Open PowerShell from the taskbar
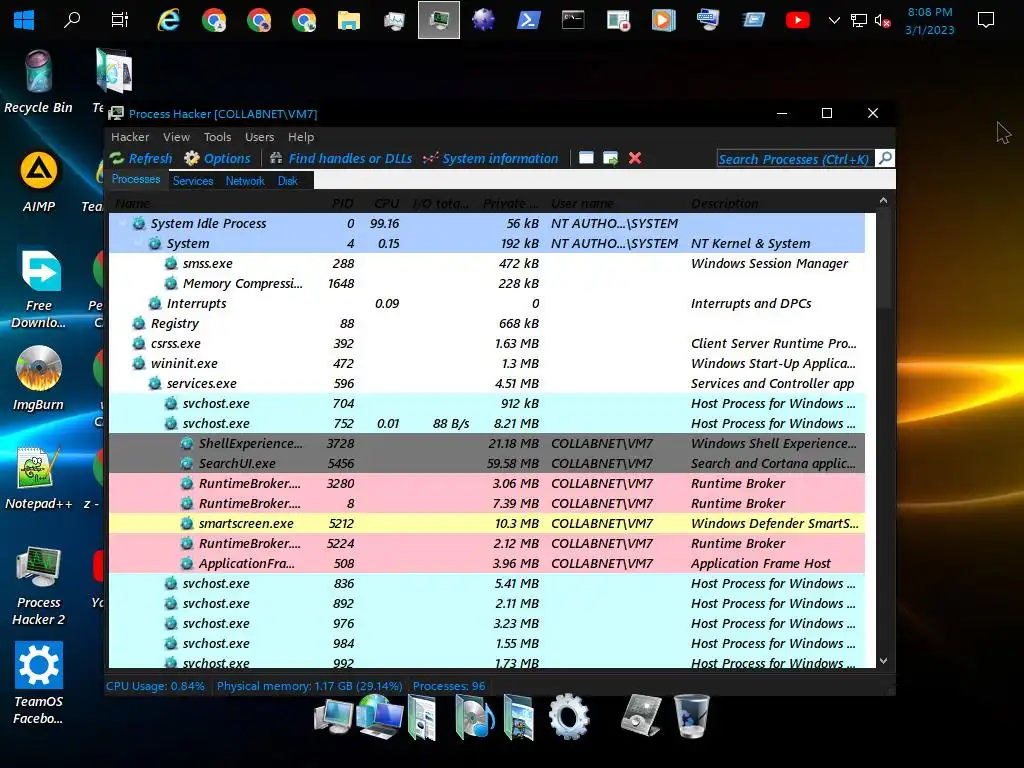Viewport: 1024px width, 768px height. coord(528,20)
